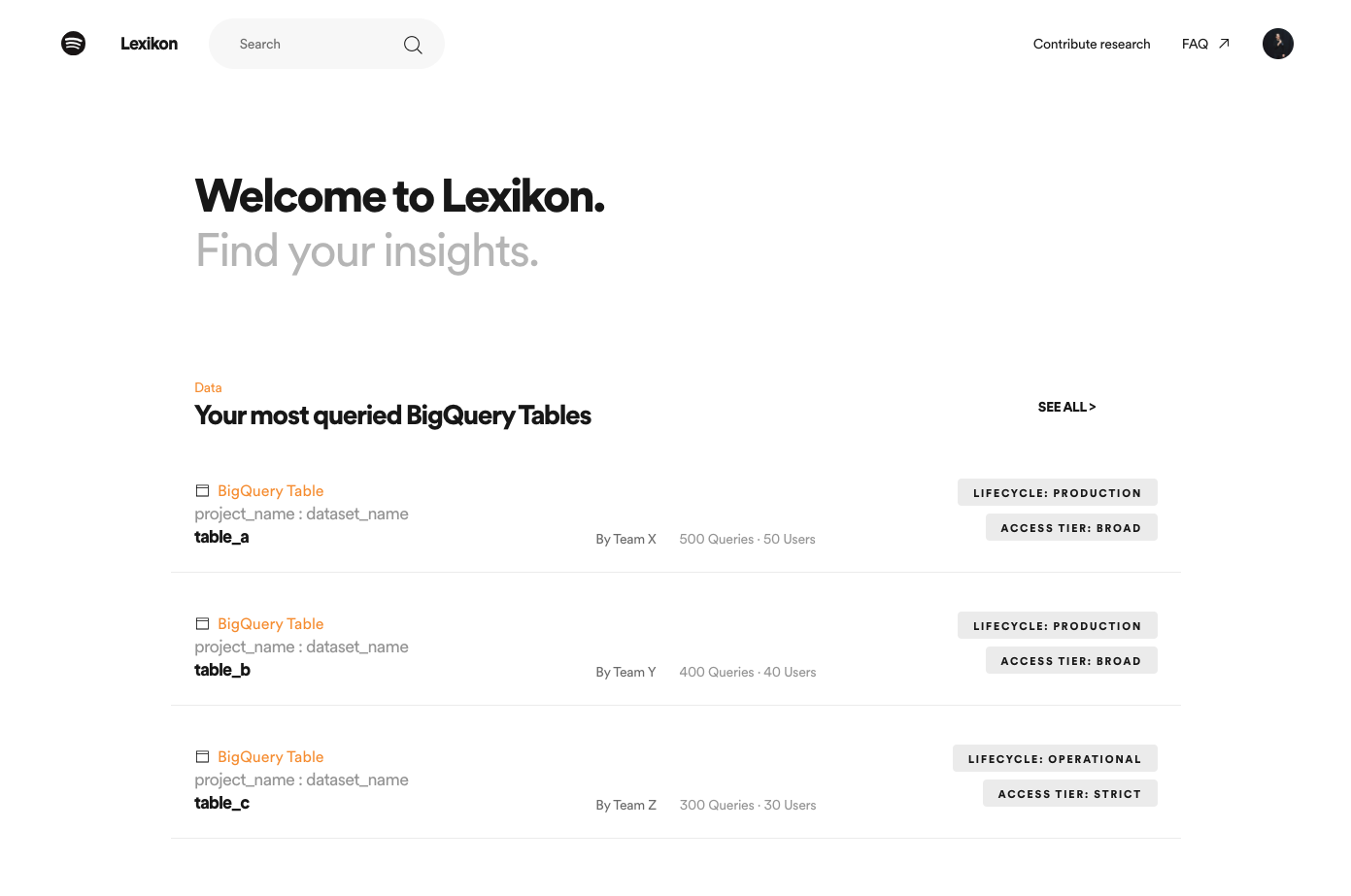Click 400 Queries · 40 Users text
1351x896 pixels.
click(x=748, y=672)
